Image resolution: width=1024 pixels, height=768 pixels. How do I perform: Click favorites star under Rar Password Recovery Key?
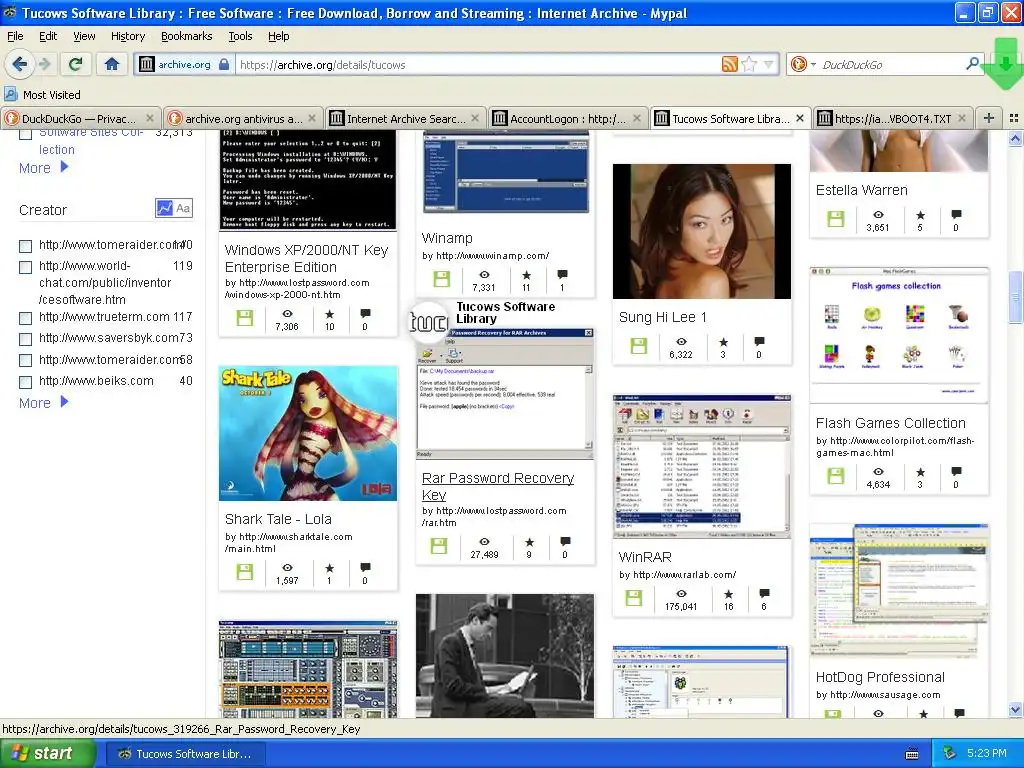[530, 542]
